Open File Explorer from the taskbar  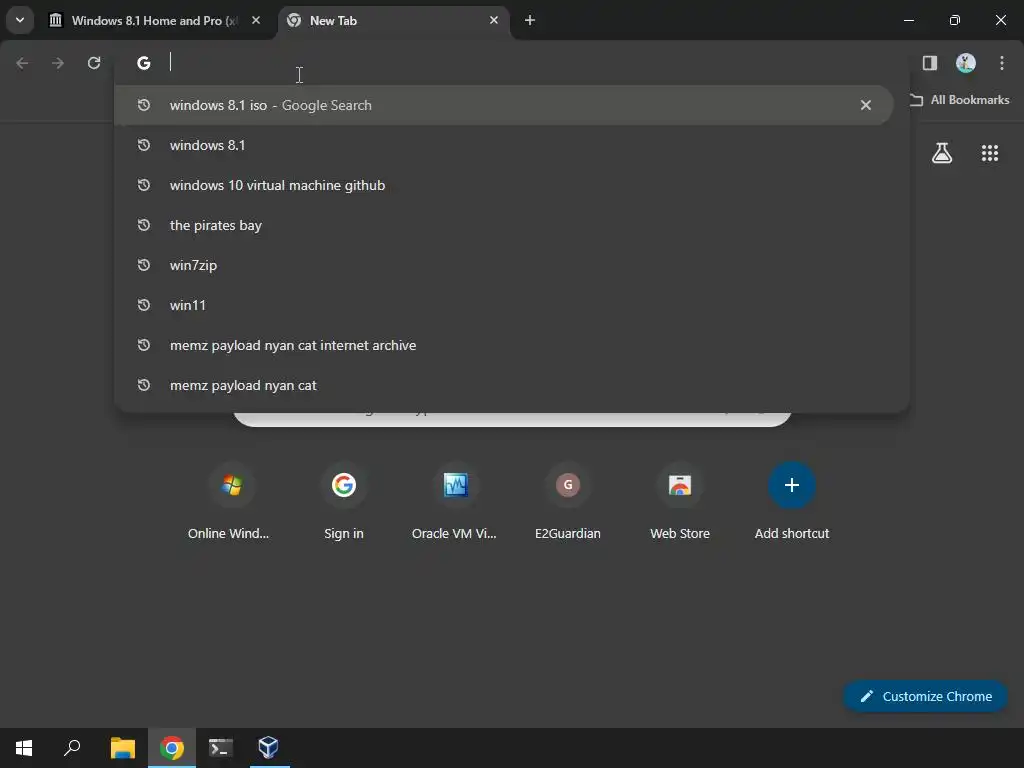click(x=122, y=748)
